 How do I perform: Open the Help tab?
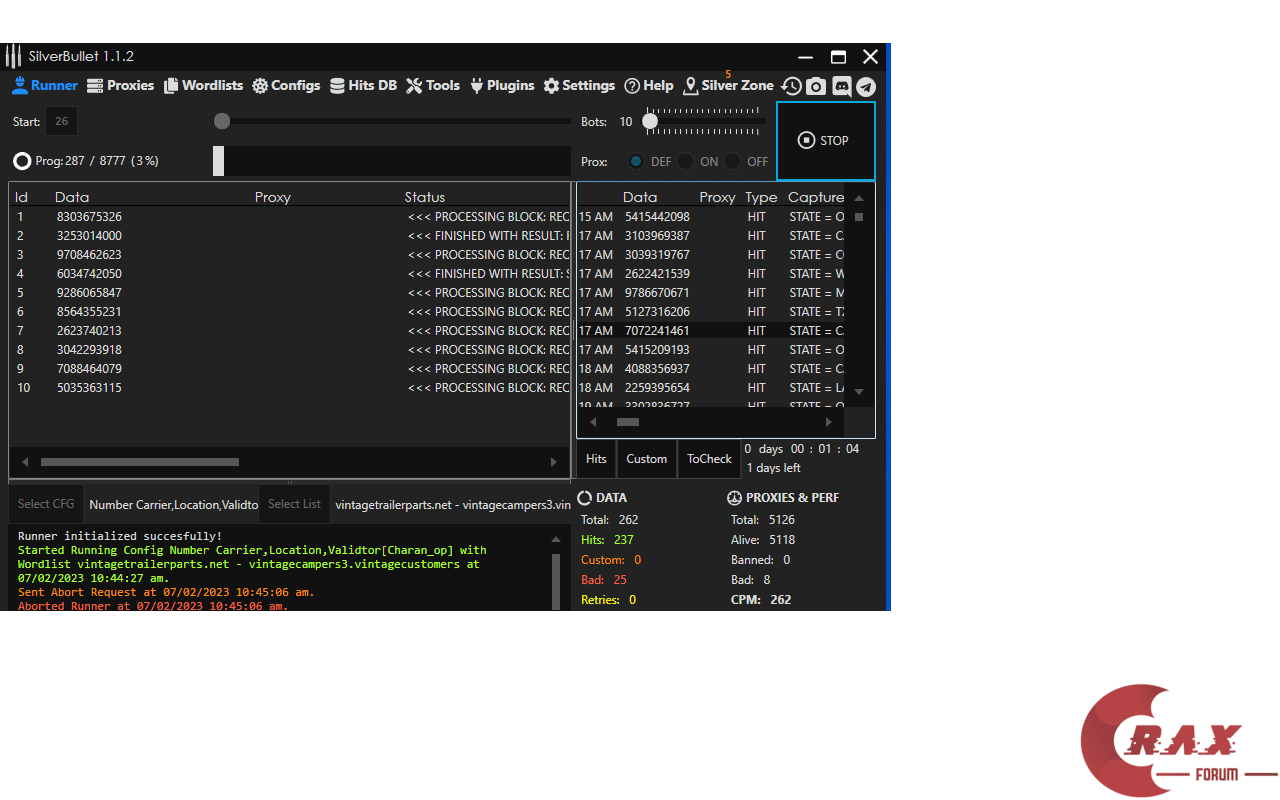(649, 86)
